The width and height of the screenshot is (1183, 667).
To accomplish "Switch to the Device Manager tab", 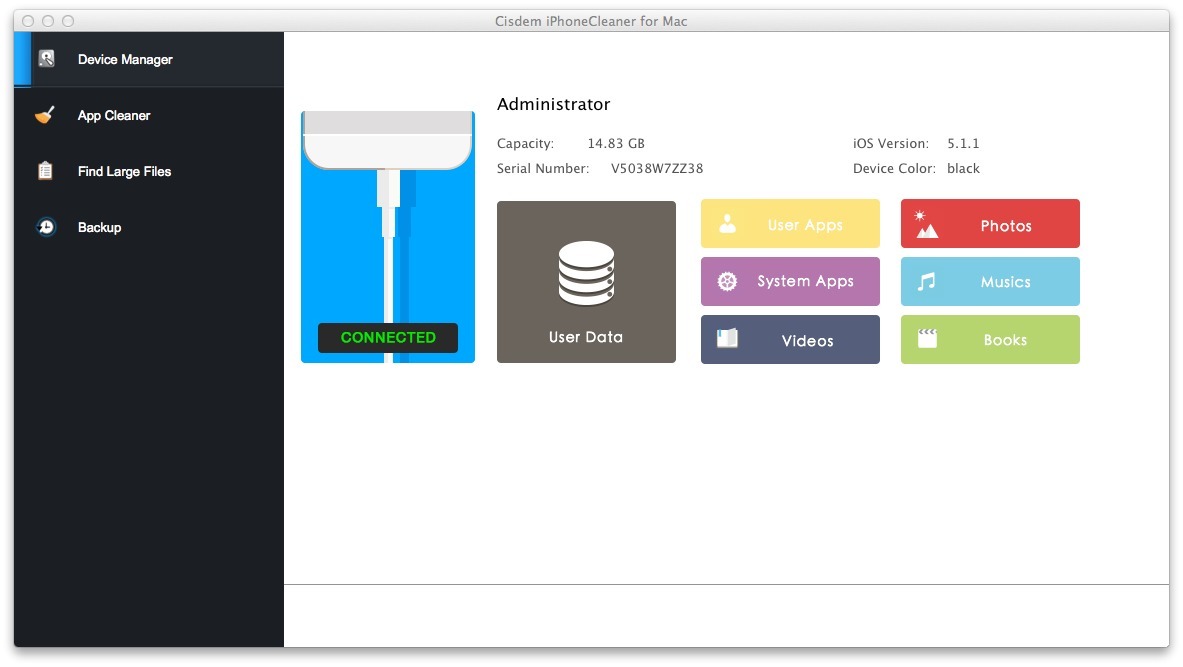I will (125, 60).
